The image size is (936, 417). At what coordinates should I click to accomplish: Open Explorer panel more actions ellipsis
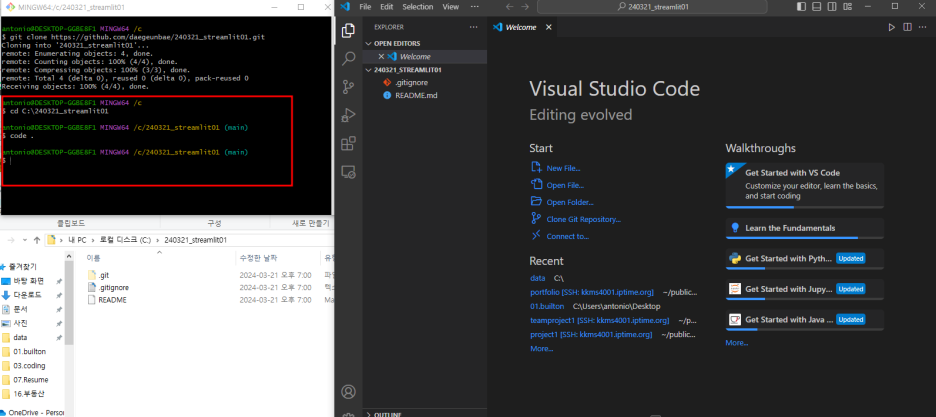click(x=473, y=27)
